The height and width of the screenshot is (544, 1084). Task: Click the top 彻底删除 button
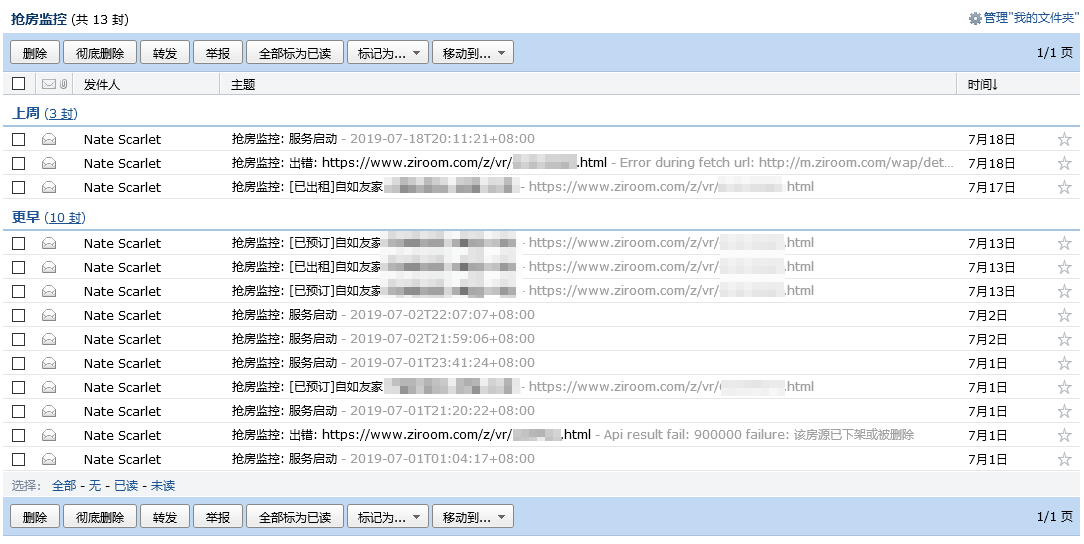pyautogui.click(x=99, y=53)
